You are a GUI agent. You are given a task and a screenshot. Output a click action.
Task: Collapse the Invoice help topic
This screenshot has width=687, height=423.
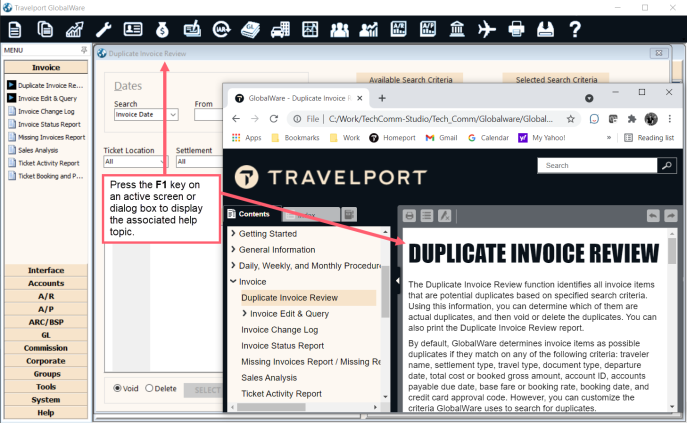click(234, 281)
